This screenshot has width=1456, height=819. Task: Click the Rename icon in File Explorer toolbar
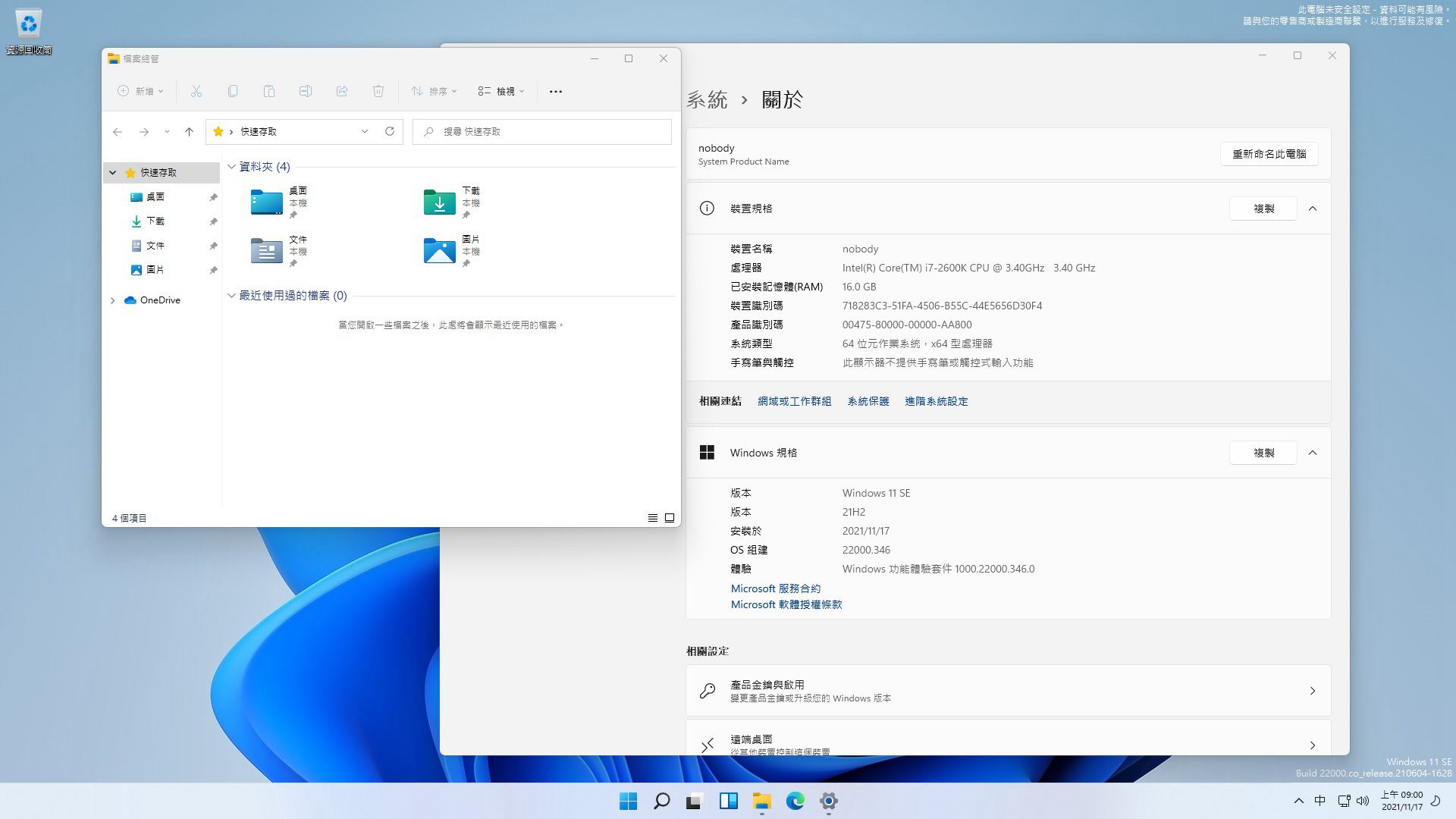(306, 91)
